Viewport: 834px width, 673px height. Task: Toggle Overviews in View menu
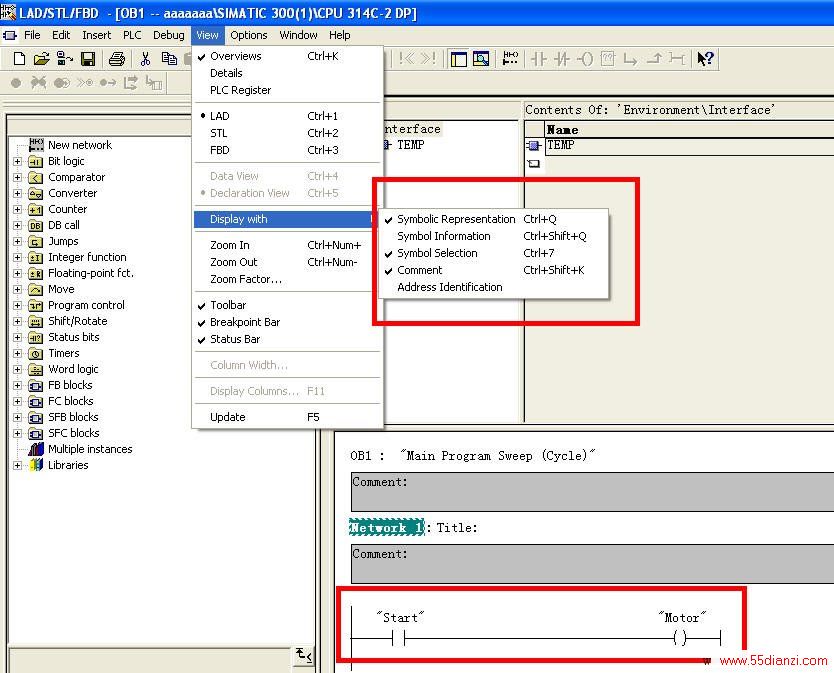coord(288,56)
